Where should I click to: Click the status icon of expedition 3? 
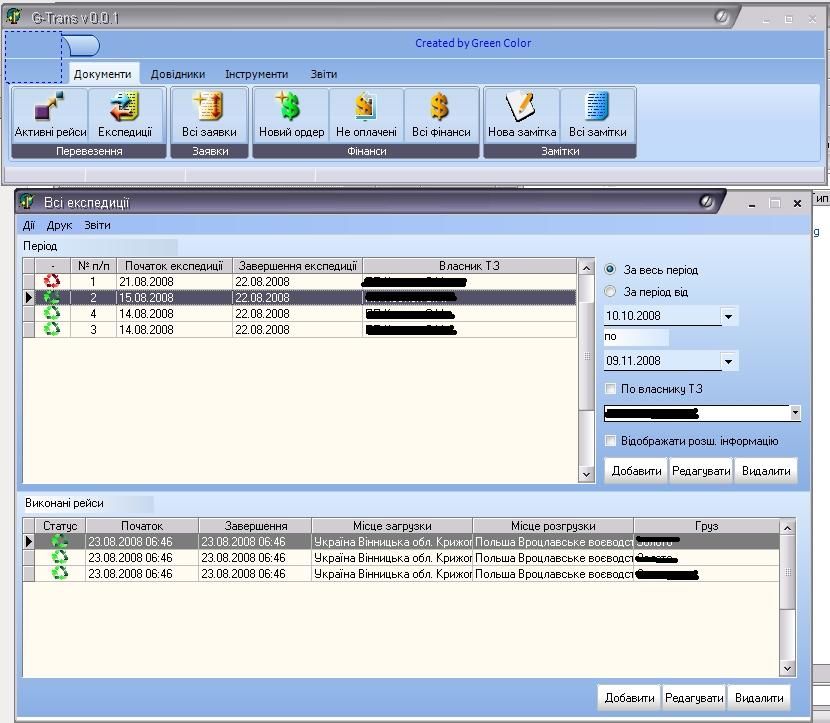click(52, 329)
